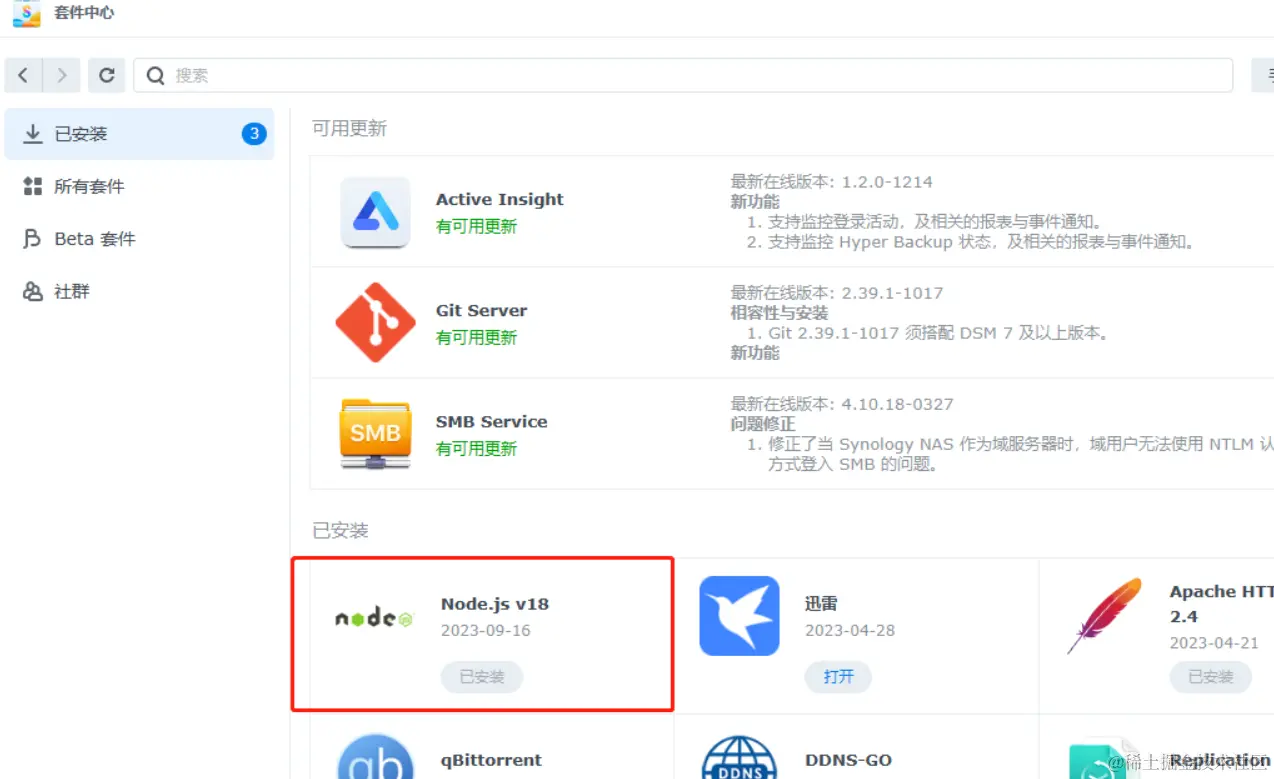Open the Active Insight package icon

(x=375, y=212)
